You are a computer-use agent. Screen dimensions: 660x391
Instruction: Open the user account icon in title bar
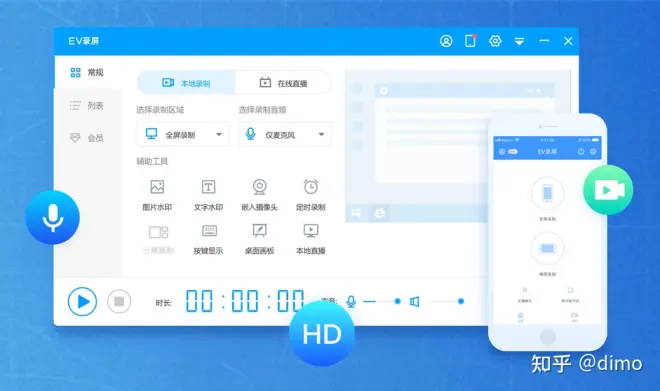tap(446, 41)
